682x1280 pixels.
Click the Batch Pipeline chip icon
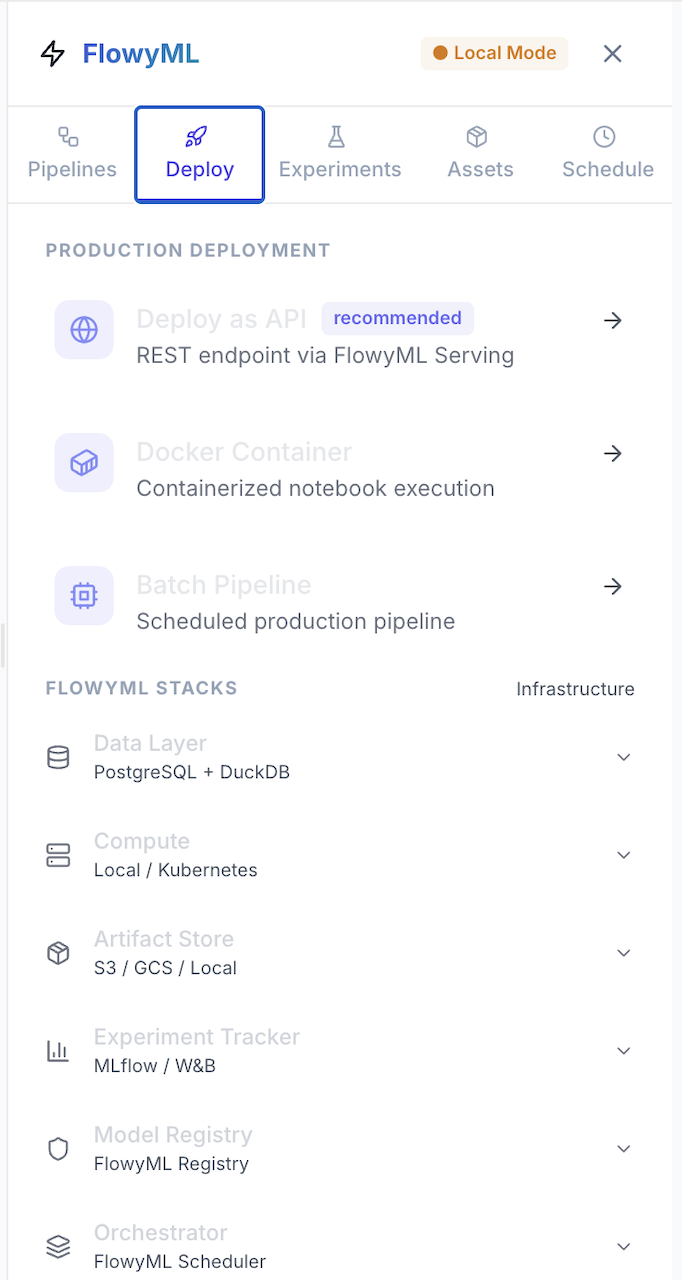pyautogui.click(x=84, y=596)
